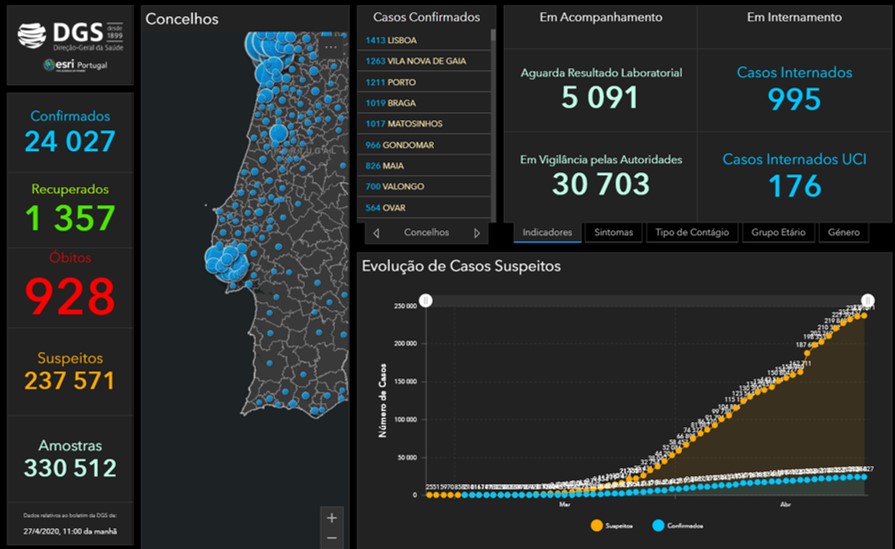Go to next Concelhos list page

[x=477, y=233]
